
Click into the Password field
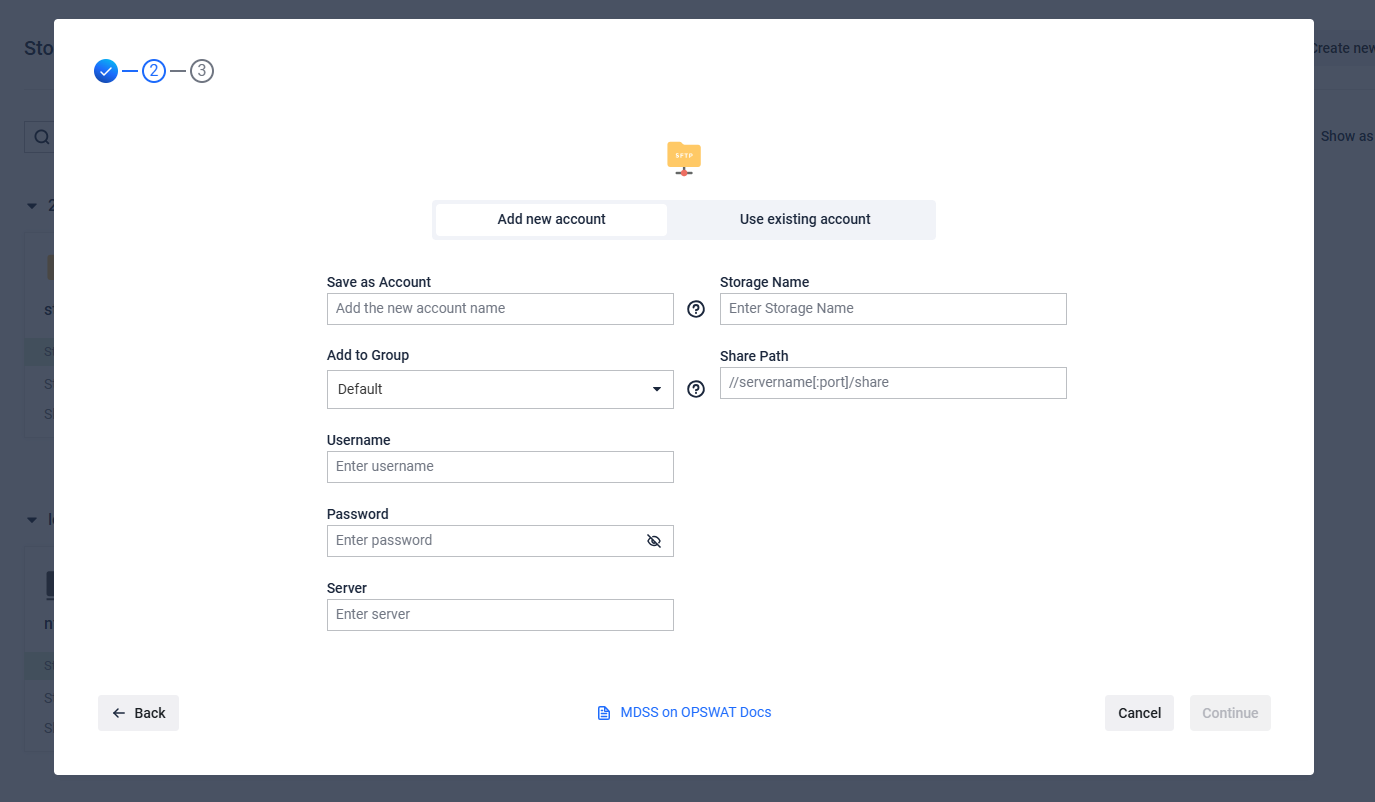tap(485, 541)
